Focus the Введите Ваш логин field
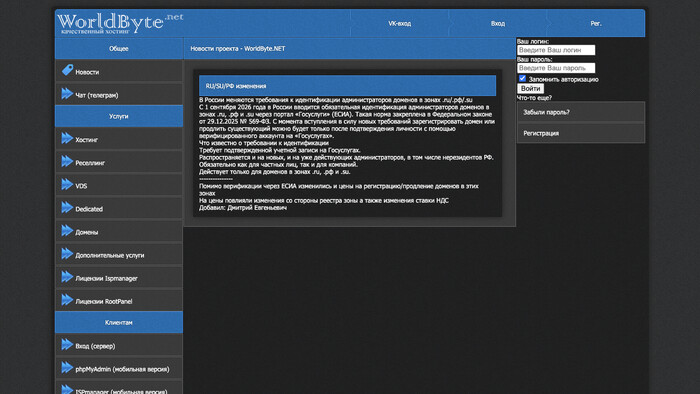 click(556, 50)
